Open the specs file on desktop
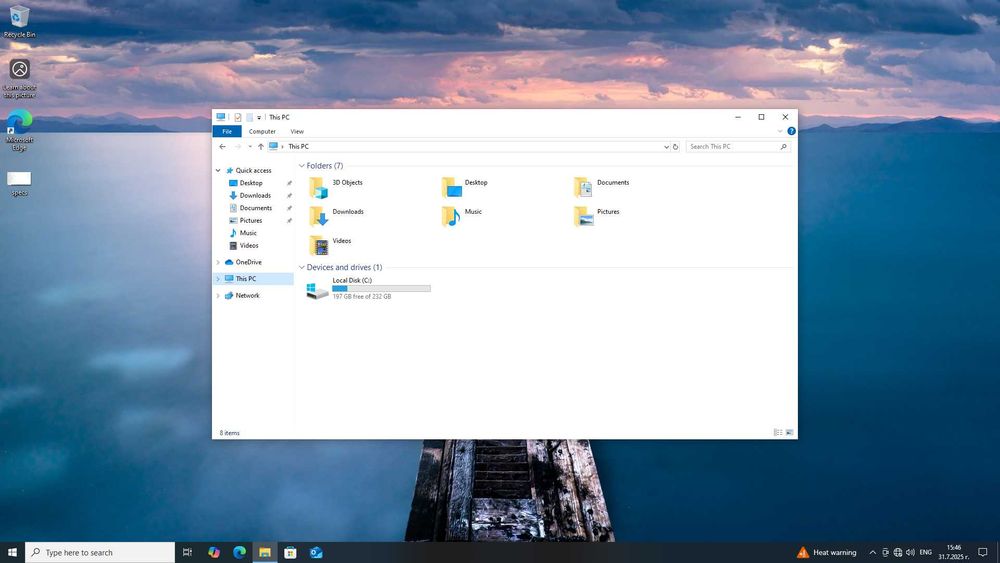Viewport: 1000px width, 563px height. coord(19,184)
